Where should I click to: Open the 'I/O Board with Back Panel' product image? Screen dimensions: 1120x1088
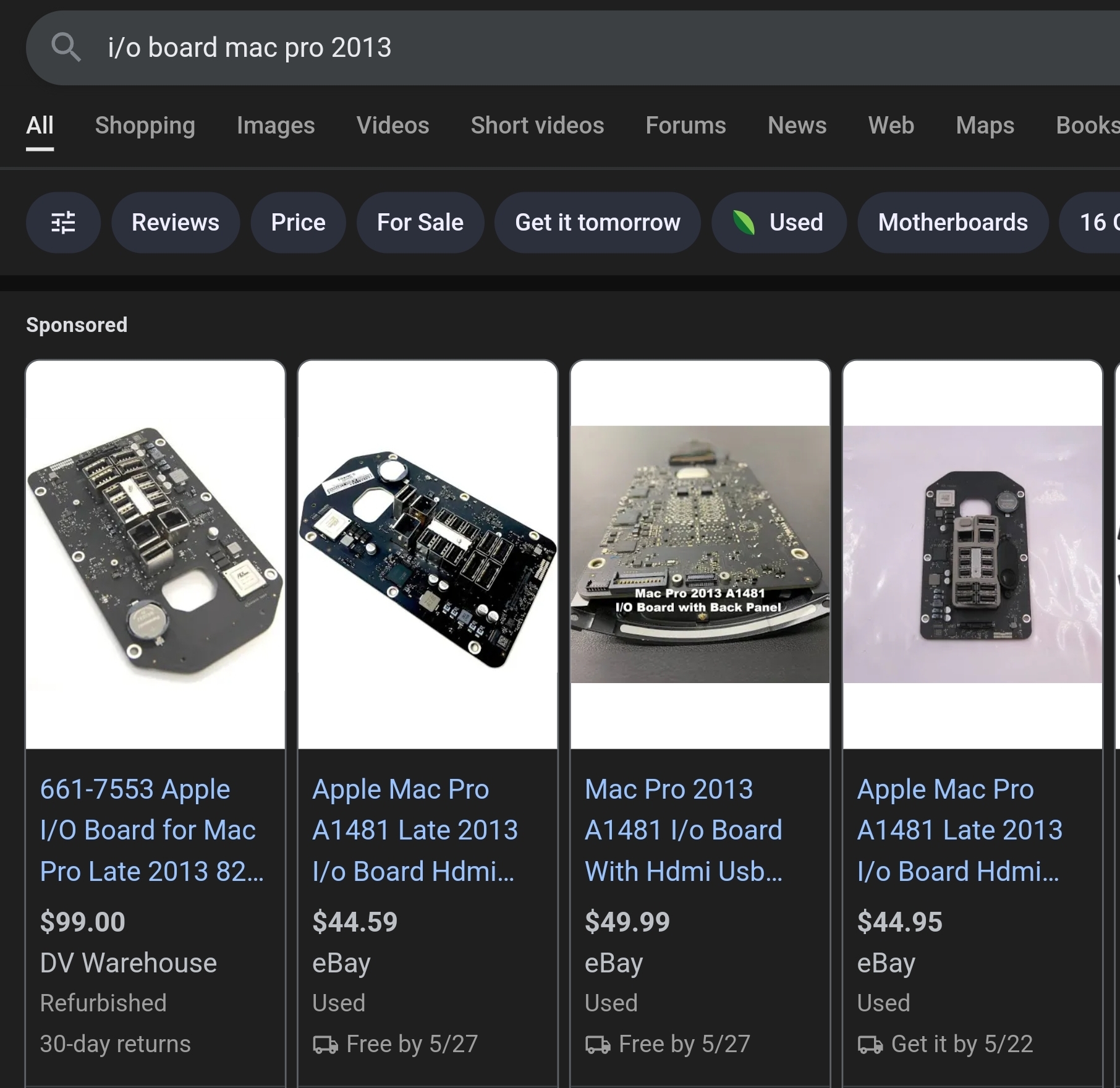(700, 555)
